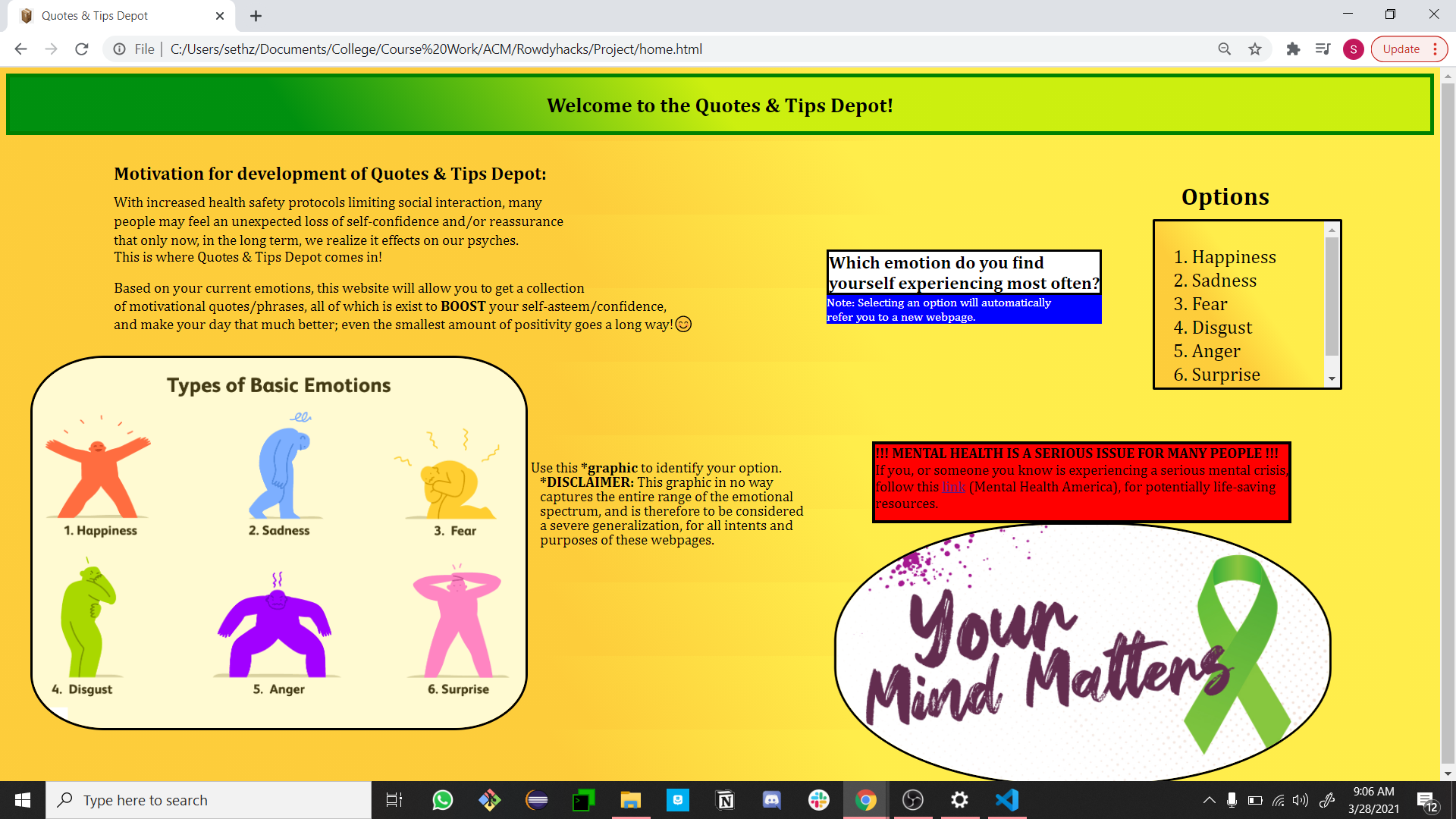Open the Chrome profile avatar S
The height and width of the screenshot is (819, 1456).
tap(1353, 49)
